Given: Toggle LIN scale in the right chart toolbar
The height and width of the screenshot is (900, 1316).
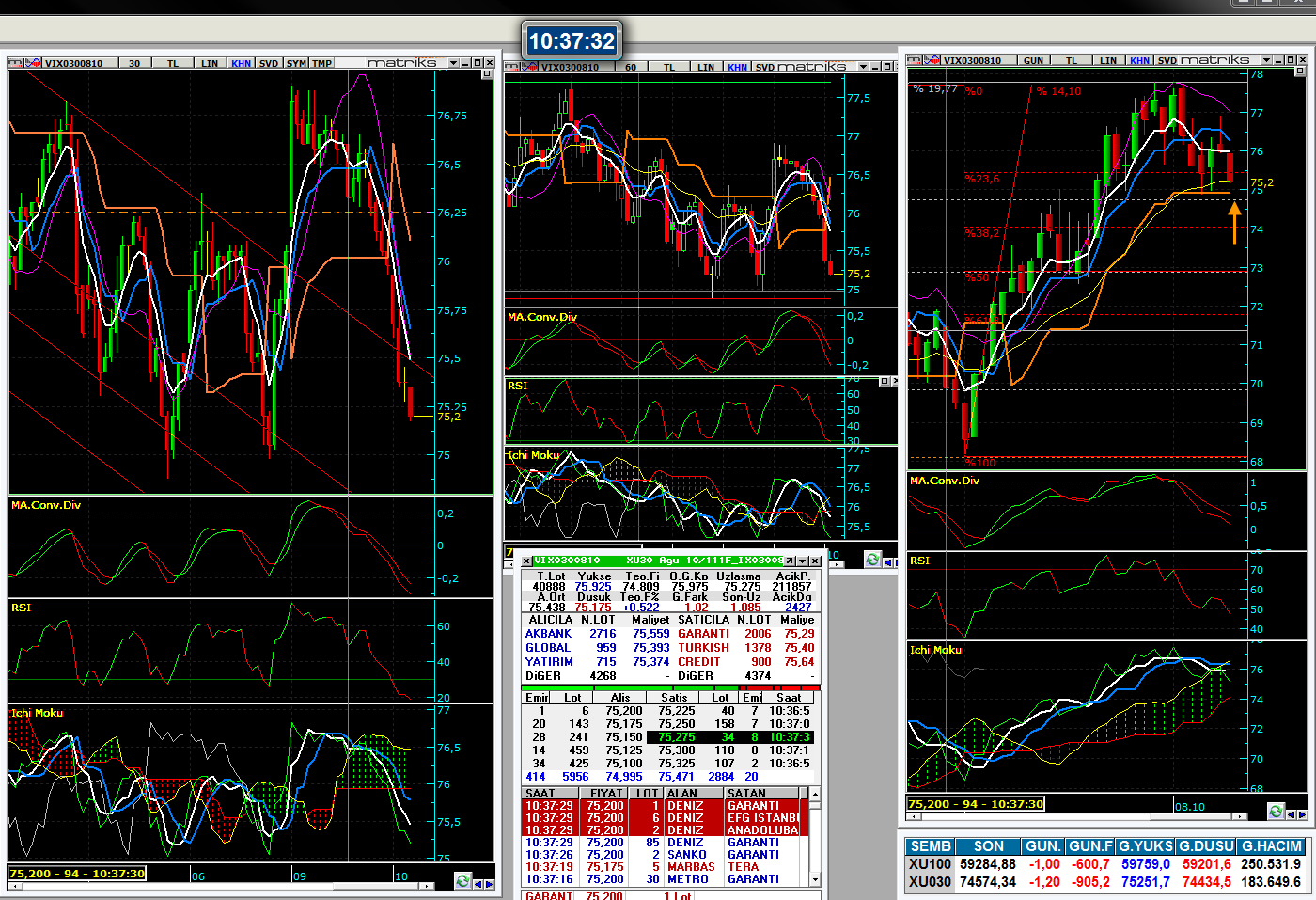Looking at the screenshot, I should click(x=1108, y=60).
